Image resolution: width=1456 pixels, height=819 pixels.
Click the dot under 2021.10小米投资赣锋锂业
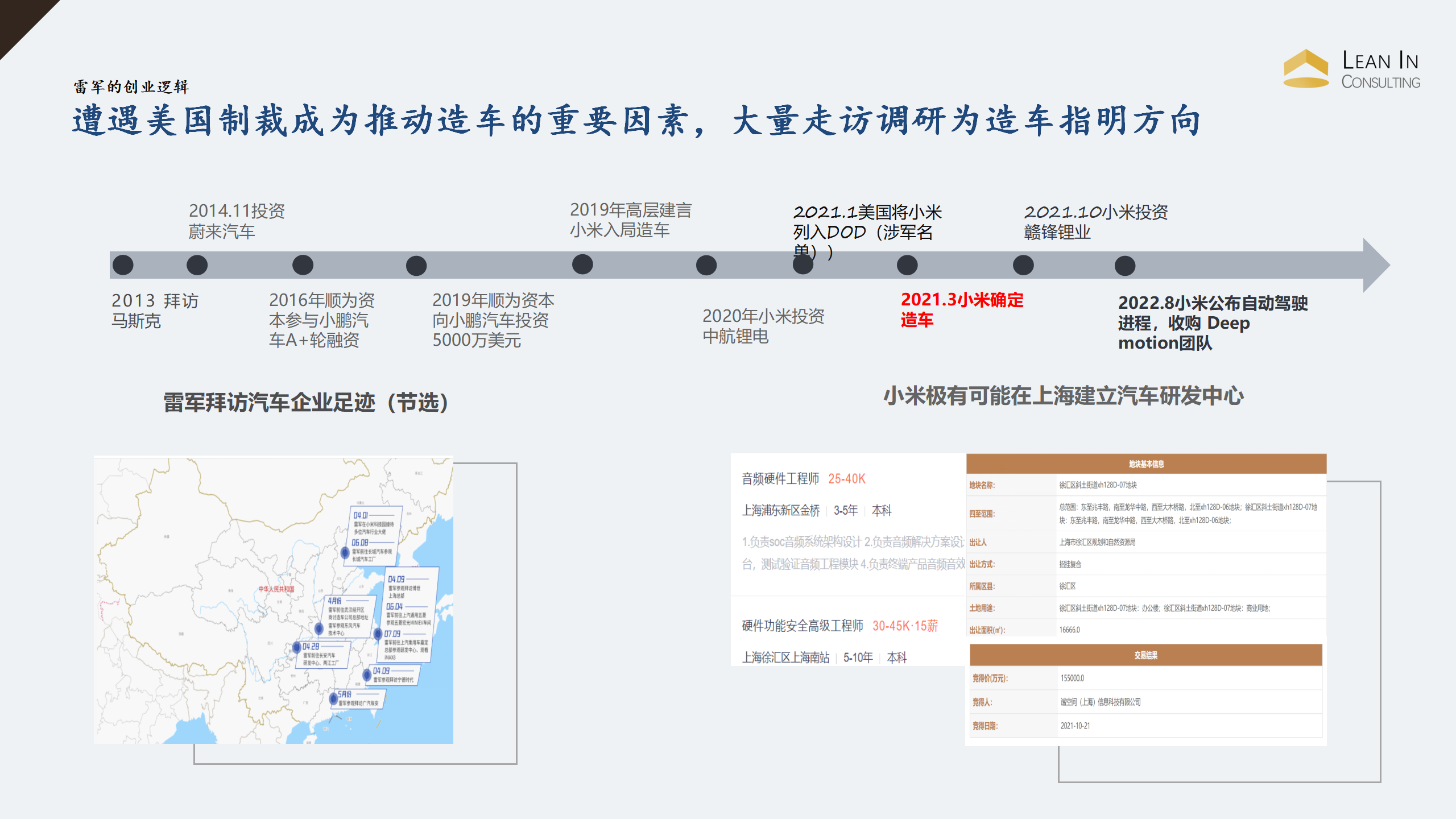point(1023,265)
